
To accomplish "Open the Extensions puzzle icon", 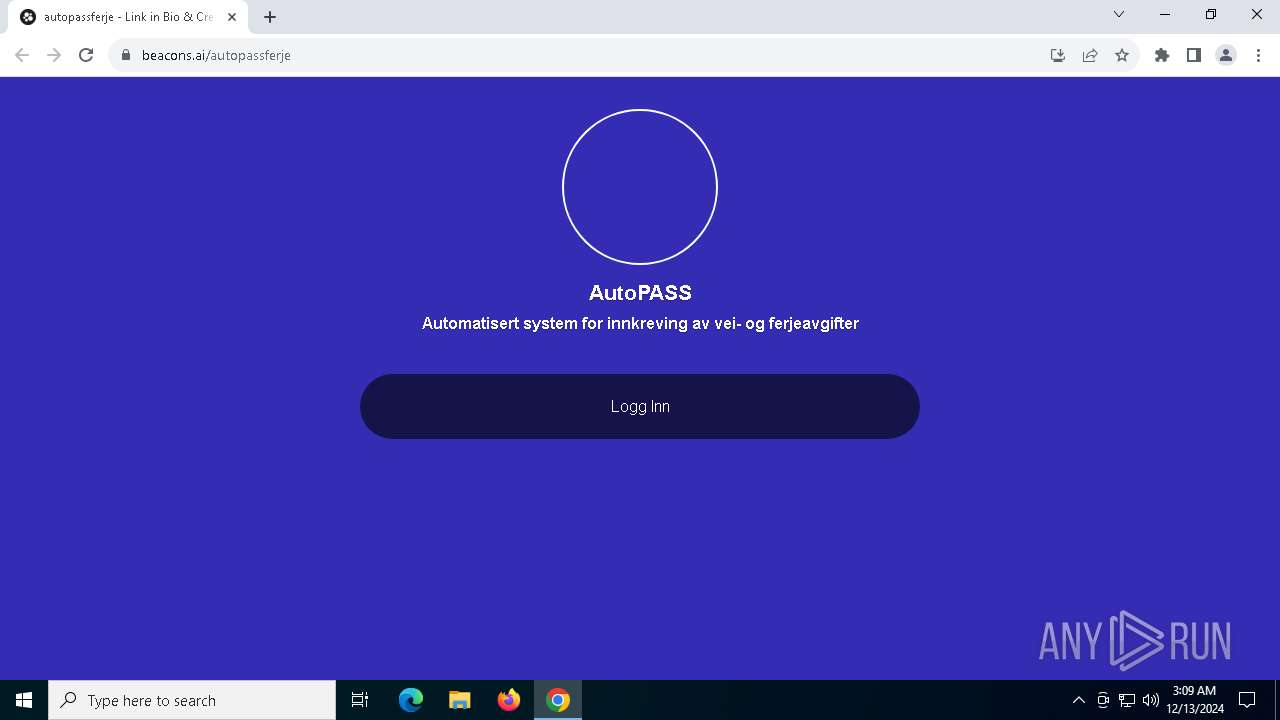I will (1162, 55).
